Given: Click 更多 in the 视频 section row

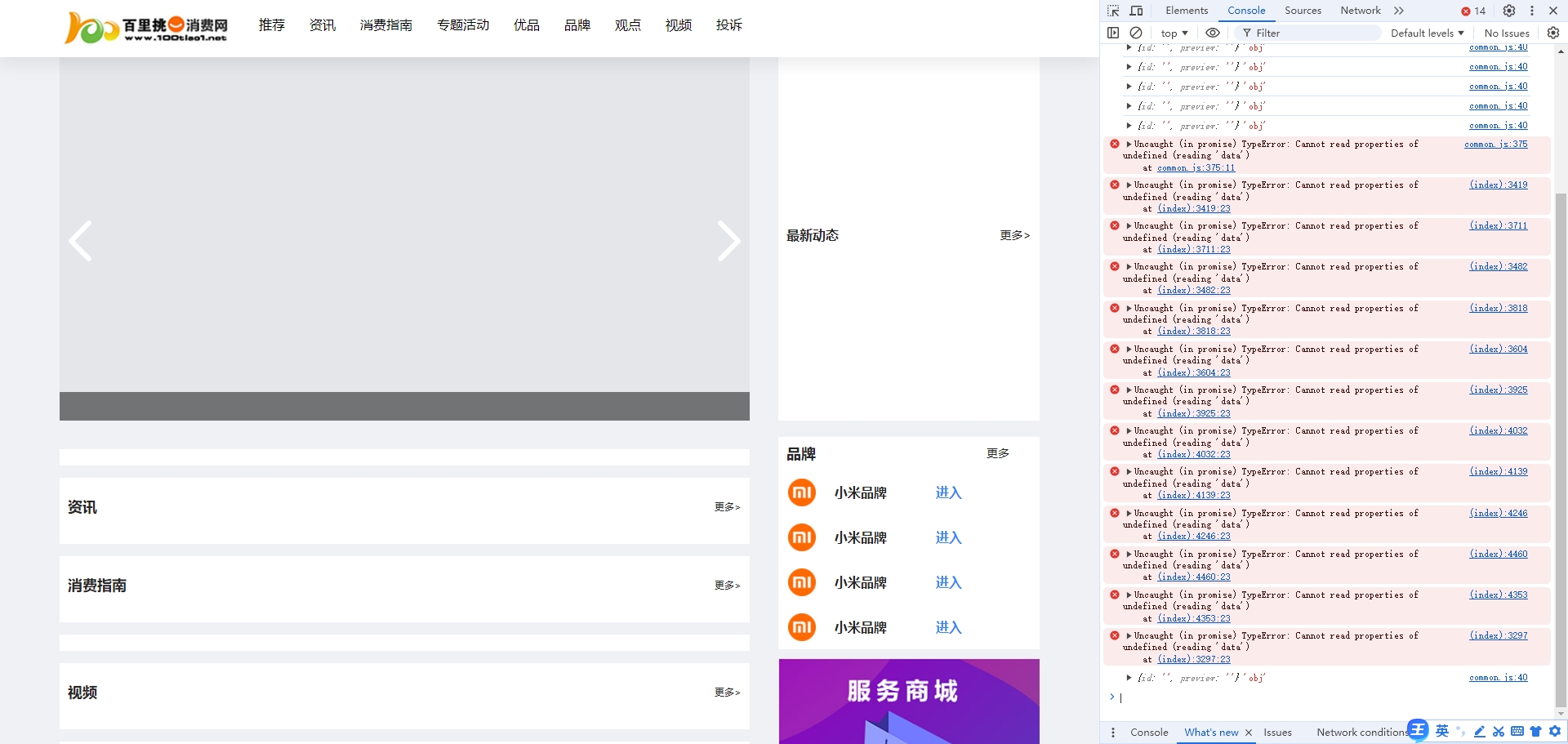Looking at the screenshot, I should [727, 693].
